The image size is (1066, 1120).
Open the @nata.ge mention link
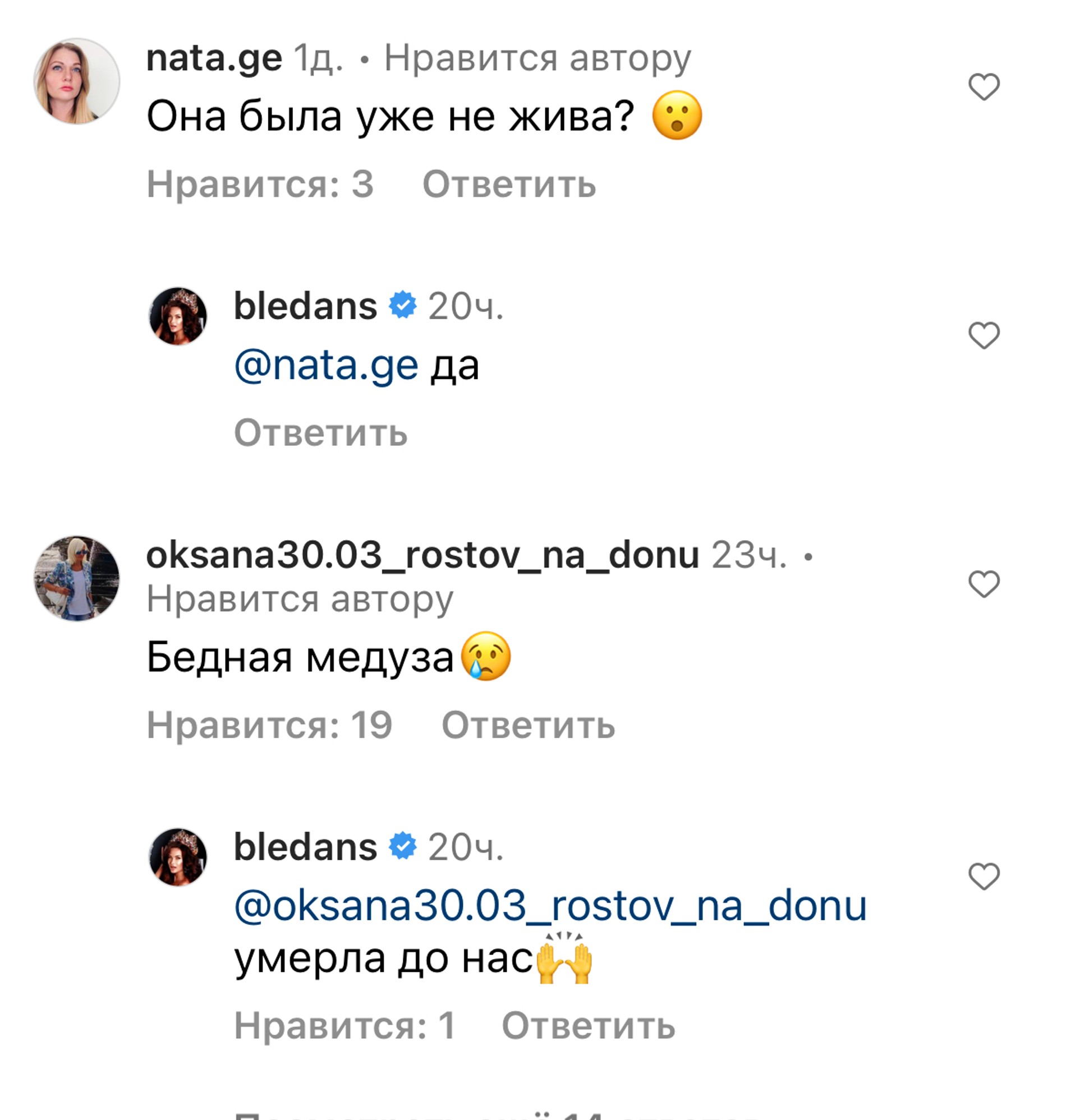[326, 366]
